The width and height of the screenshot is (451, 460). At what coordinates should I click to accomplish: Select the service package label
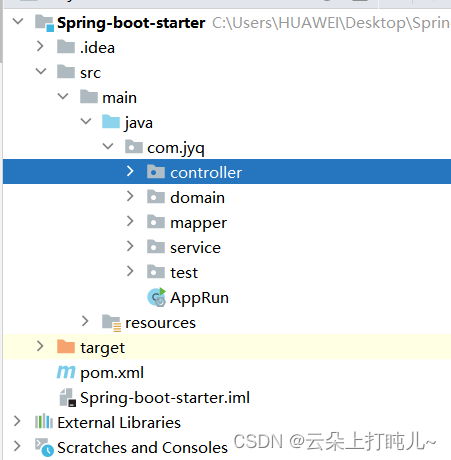[195, 248]
